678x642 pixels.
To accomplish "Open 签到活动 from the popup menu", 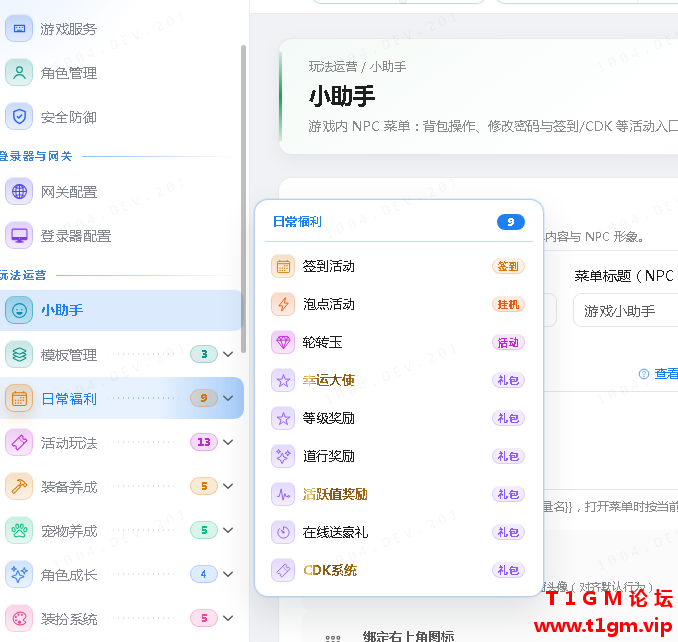I will click(x=398, y=266).
